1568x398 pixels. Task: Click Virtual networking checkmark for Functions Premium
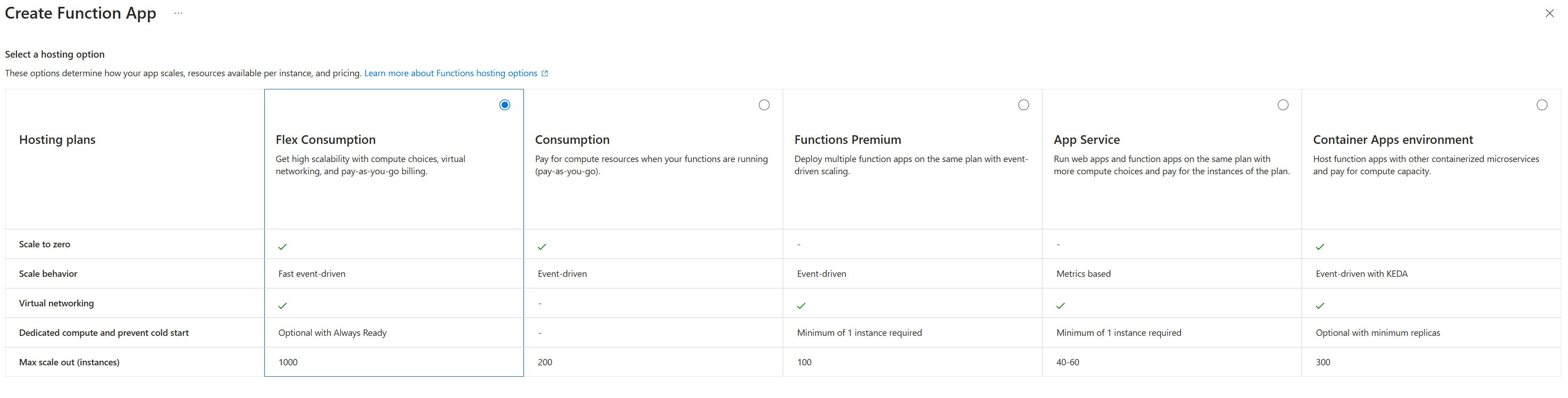801,305
